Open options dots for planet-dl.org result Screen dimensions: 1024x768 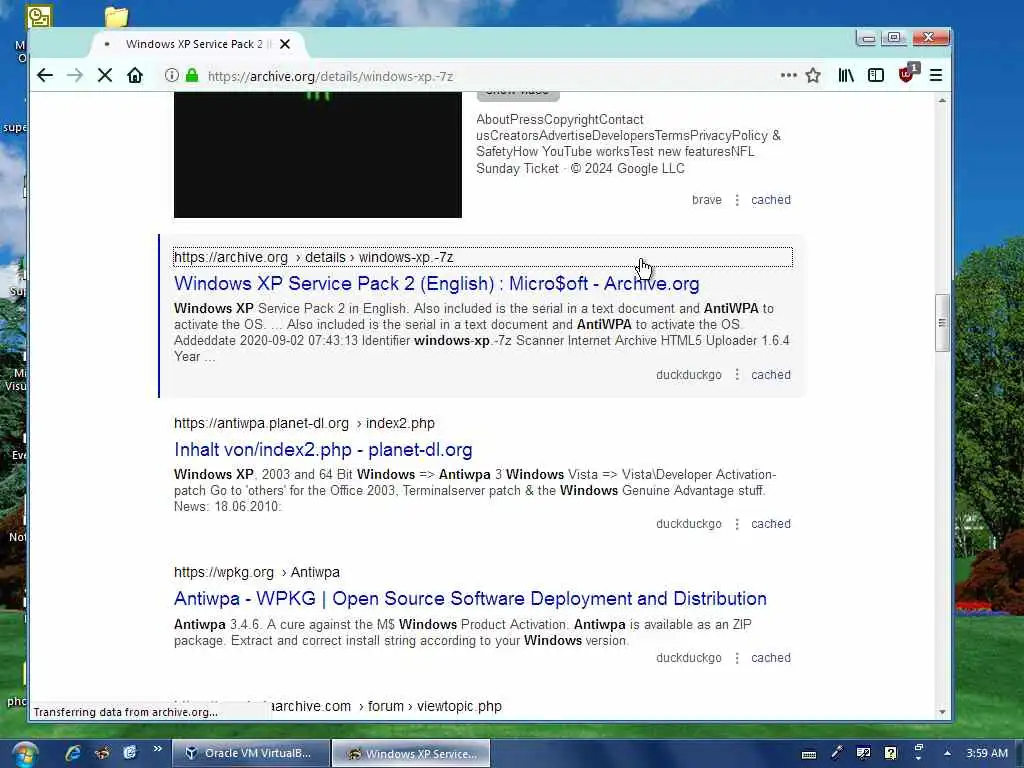(x=737, y=524)
